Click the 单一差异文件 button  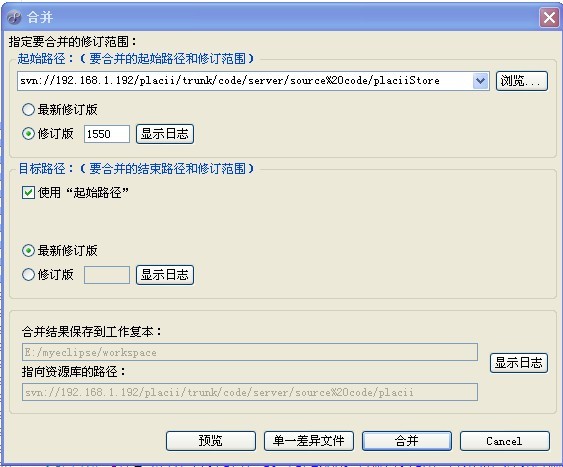pyautogui.click(x=309, y=441)
